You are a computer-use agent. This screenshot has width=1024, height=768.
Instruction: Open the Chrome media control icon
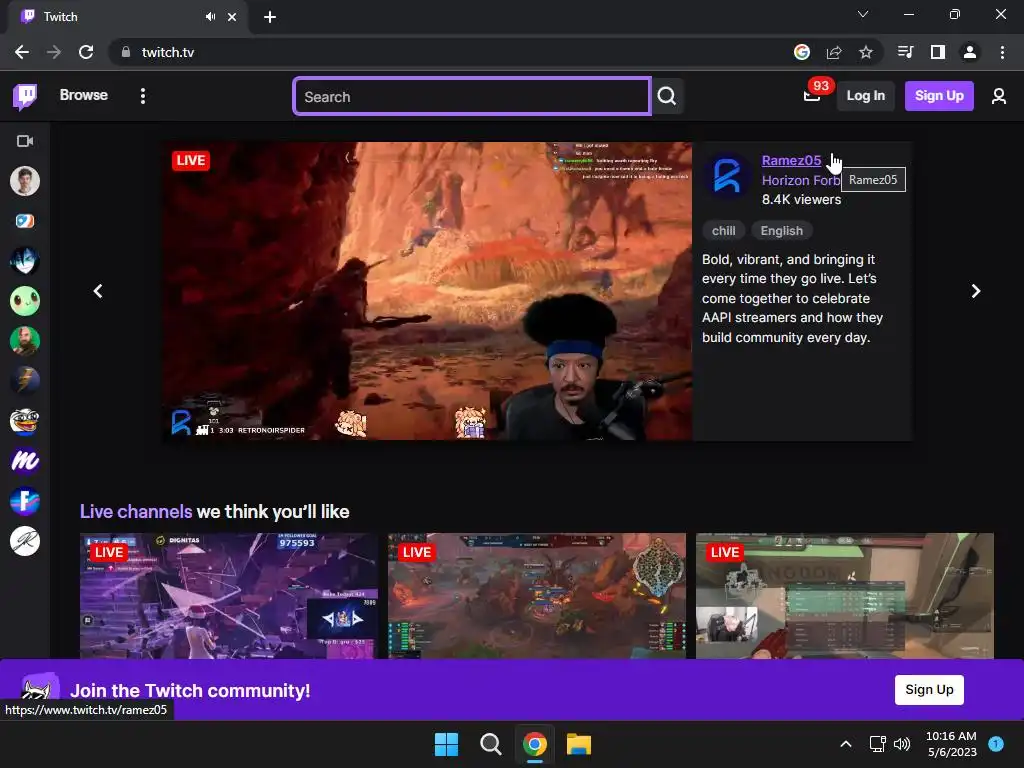point(905,52)
